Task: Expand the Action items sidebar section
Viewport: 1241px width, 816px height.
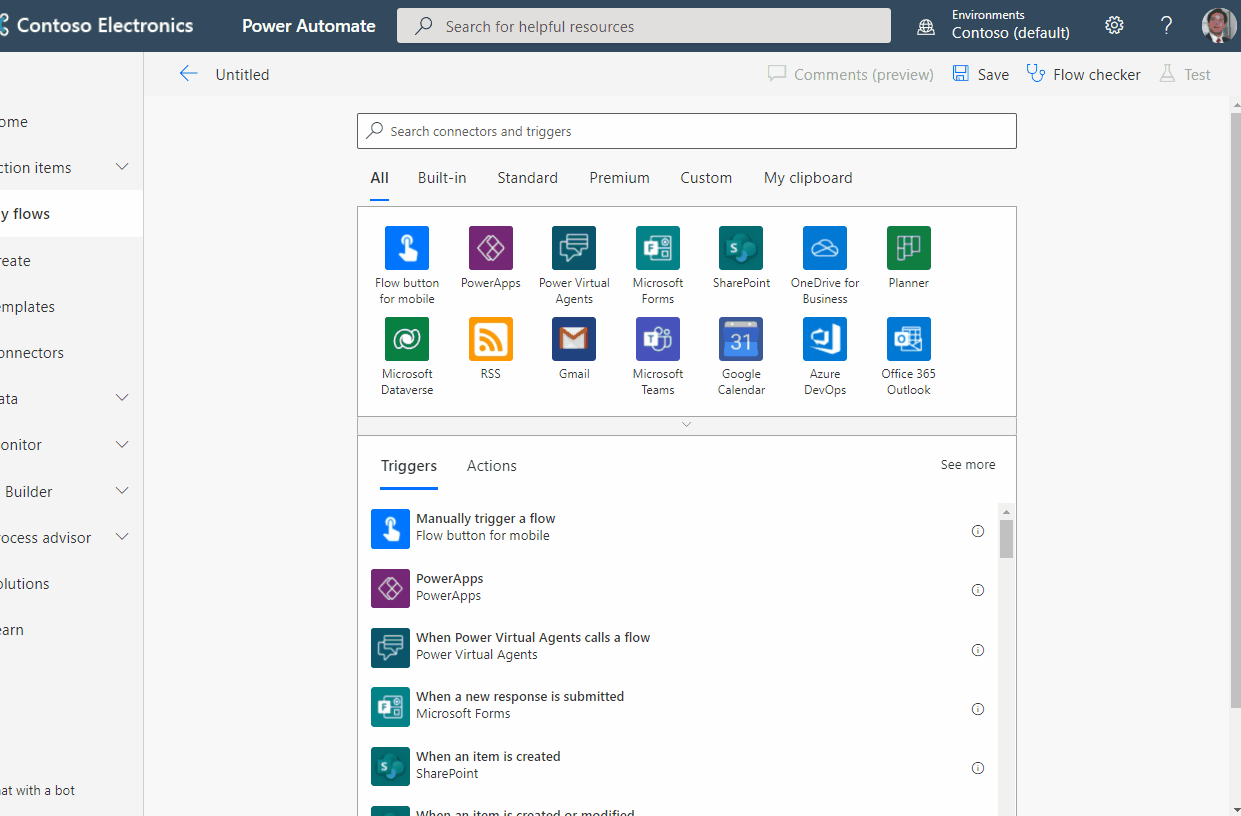Action: point(122,167)
